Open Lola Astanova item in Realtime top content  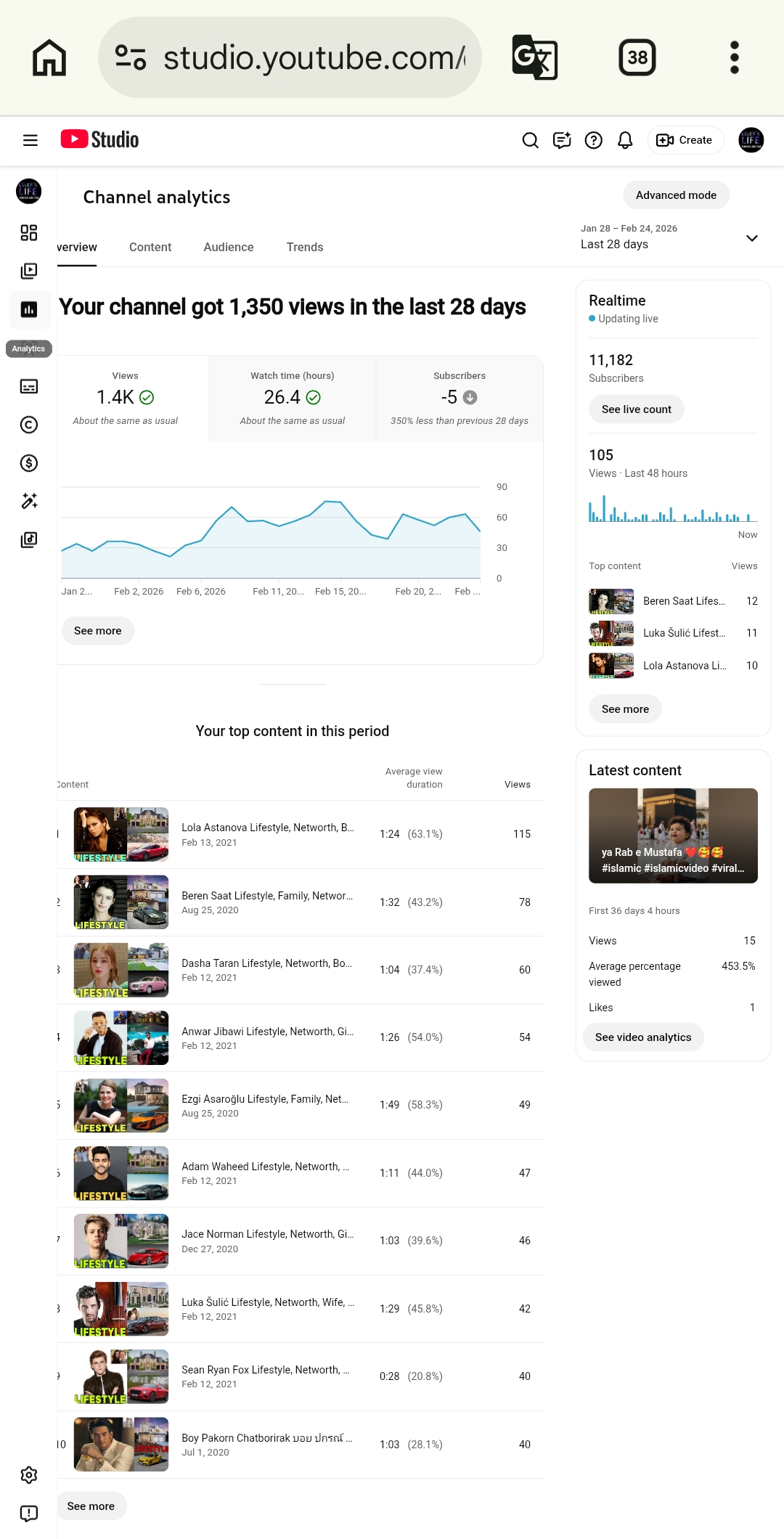tap(673, 666)
